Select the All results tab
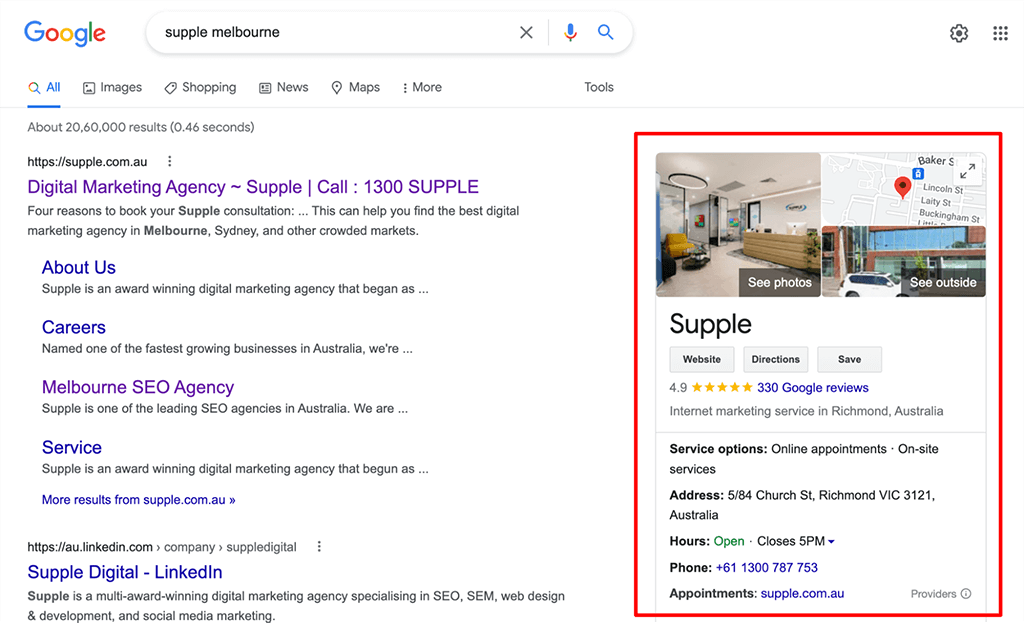1024x623 pixels. (44, 88)
